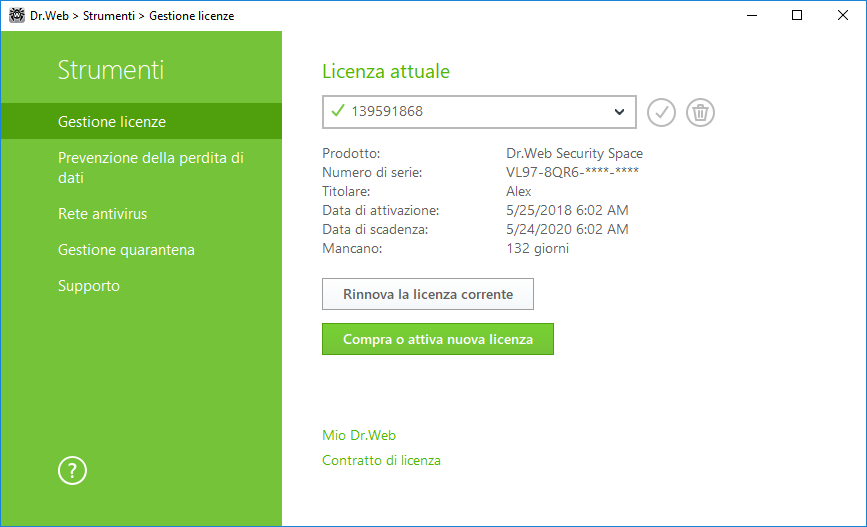
Task: Close the Dr.Web window
Action: pos(843,15)
